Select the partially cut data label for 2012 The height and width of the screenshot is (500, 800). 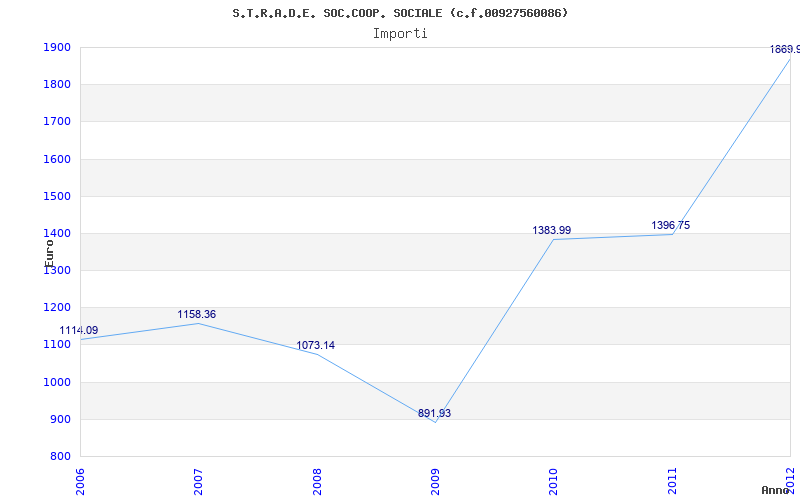[x=785, y=49]
